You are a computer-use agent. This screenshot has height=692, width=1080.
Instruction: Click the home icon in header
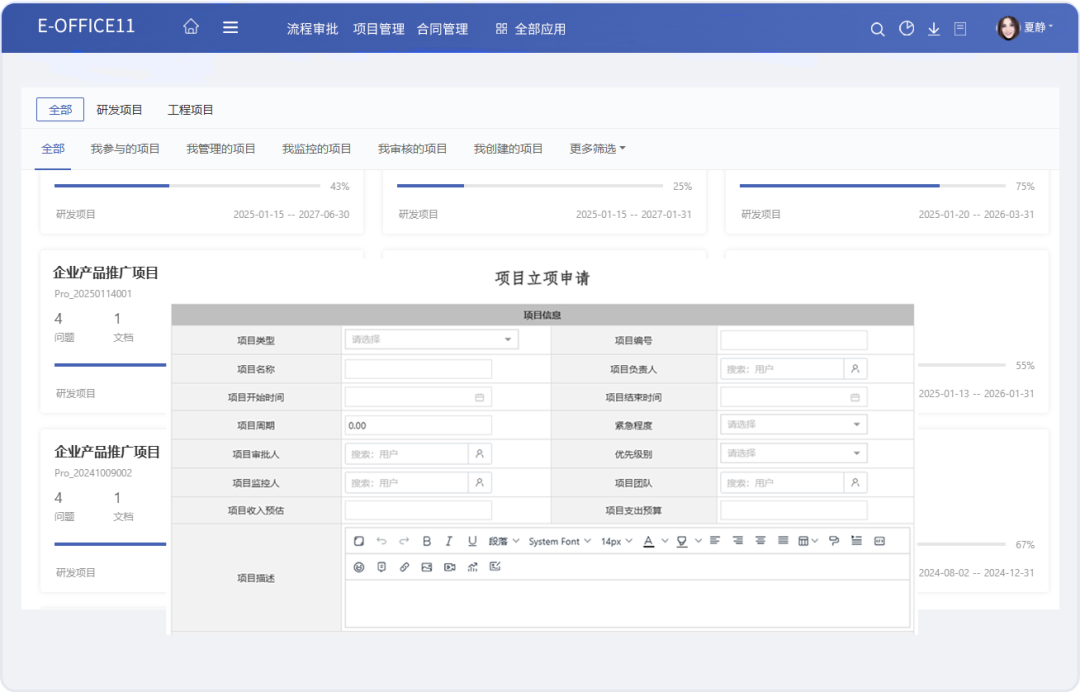[191, 28]
